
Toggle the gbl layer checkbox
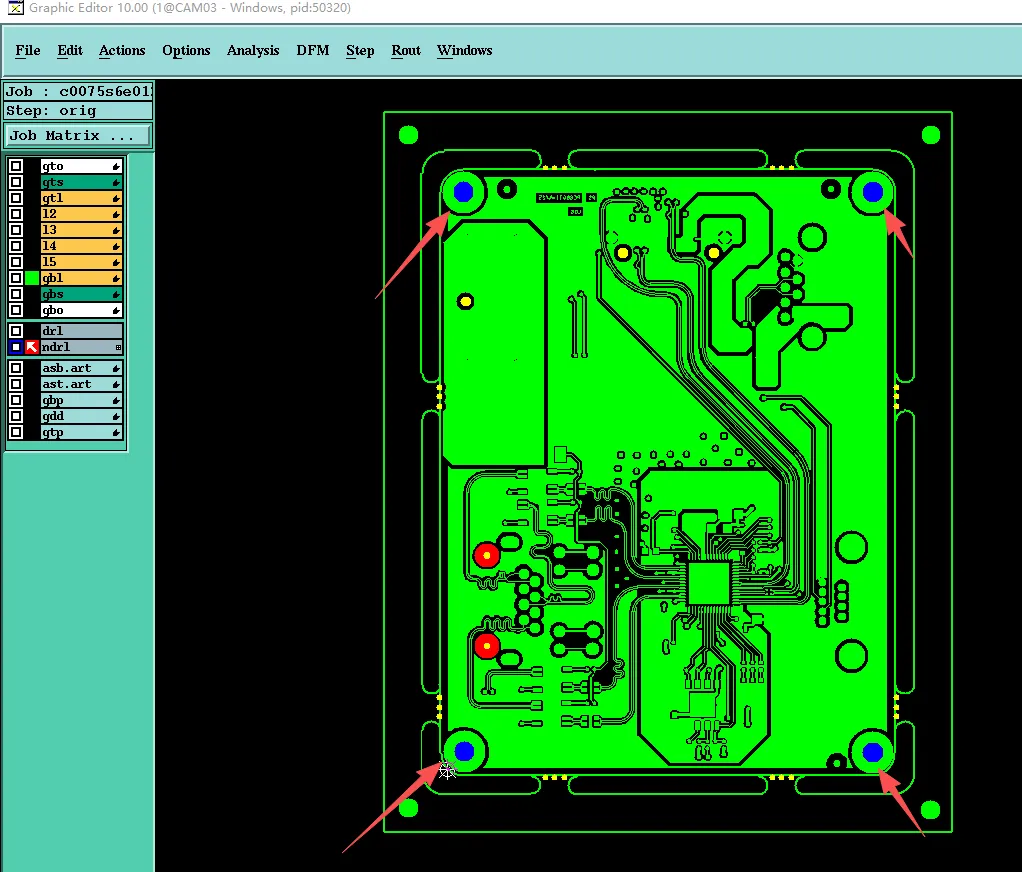tap(16, 278)
